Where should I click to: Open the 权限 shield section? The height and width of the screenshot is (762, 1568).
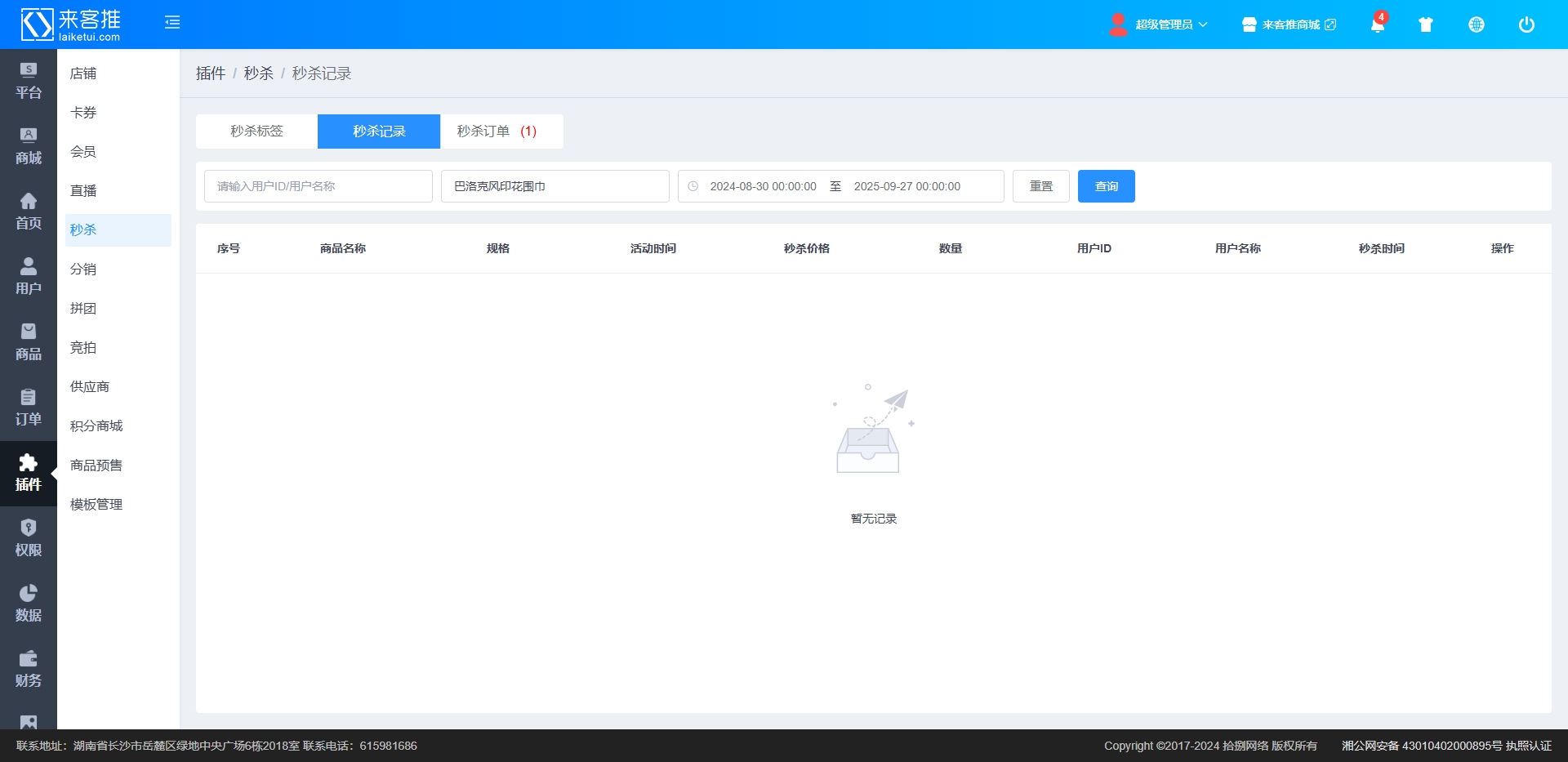pos(28,538)
